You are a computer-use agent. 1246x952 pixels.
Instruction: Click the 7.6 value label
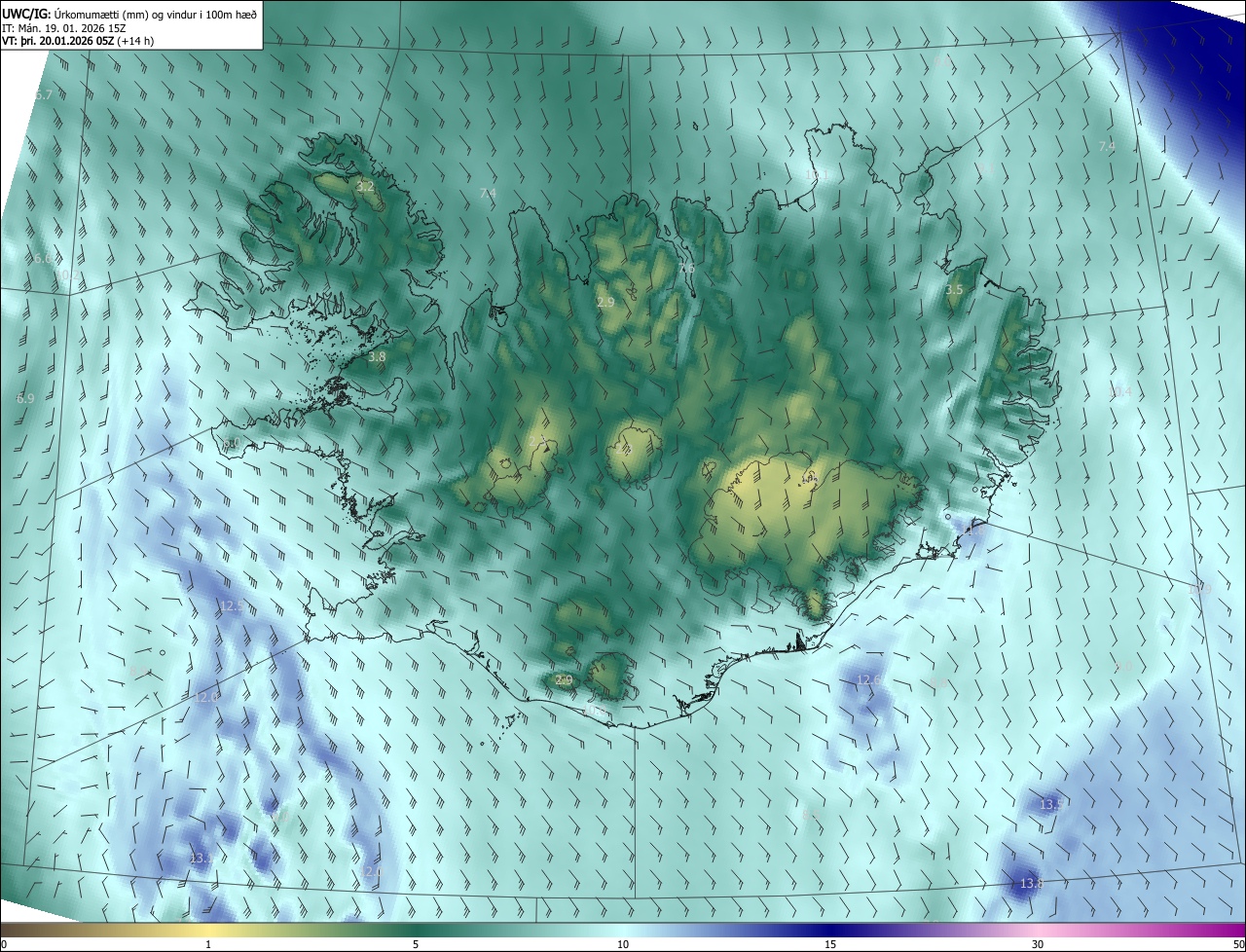pos(686,269)
